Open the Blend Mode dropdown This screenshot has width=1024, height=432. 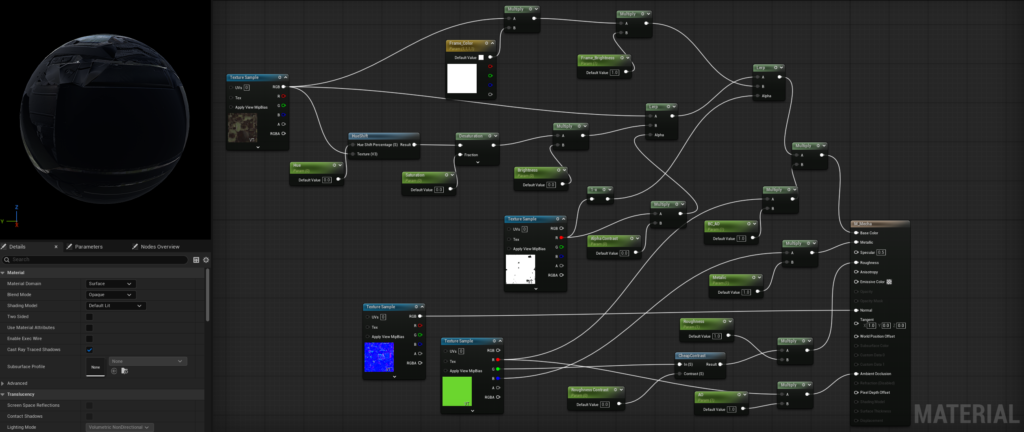coord(111,295)
